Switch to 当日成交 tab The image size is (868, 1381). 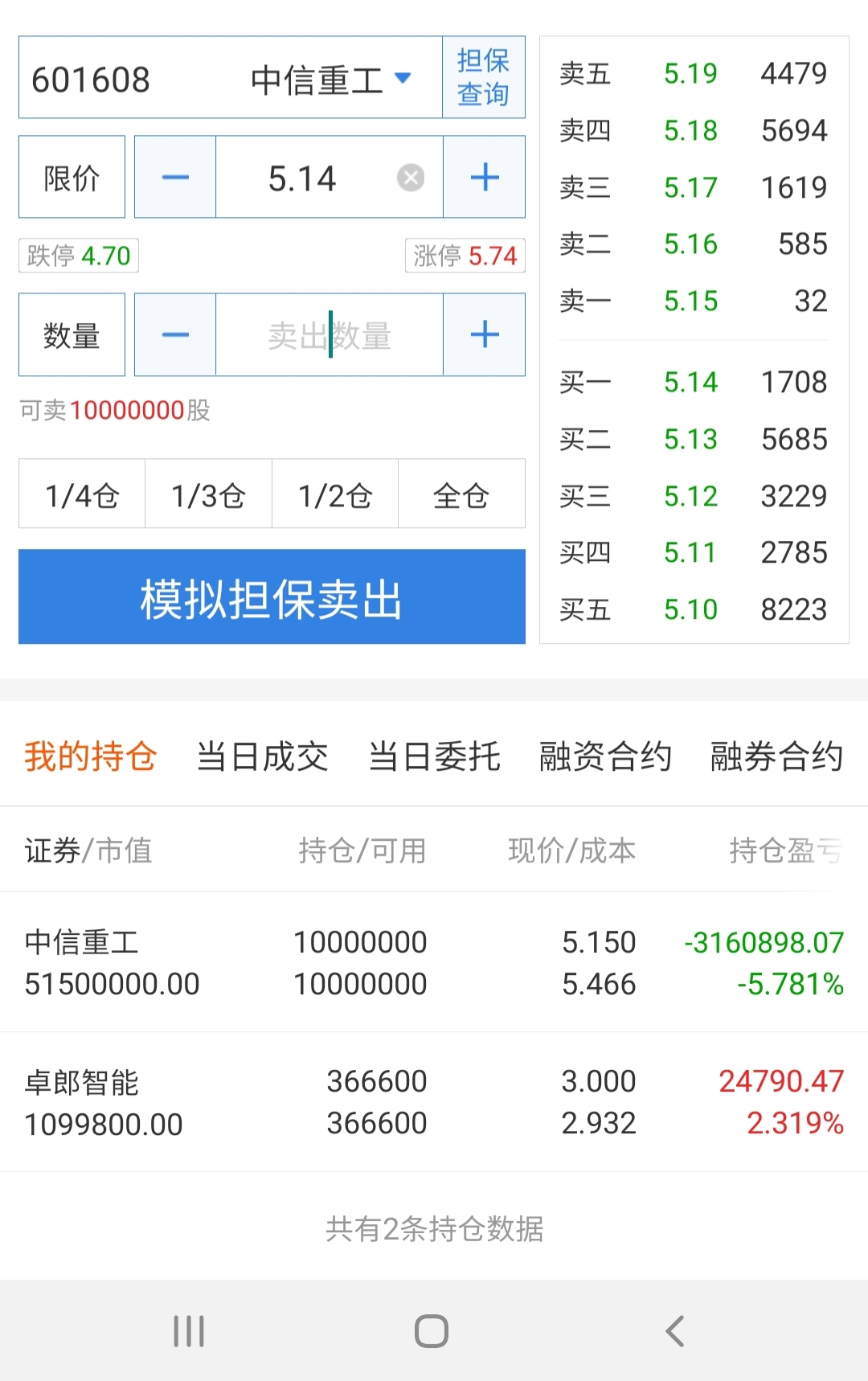click(262, 756)
